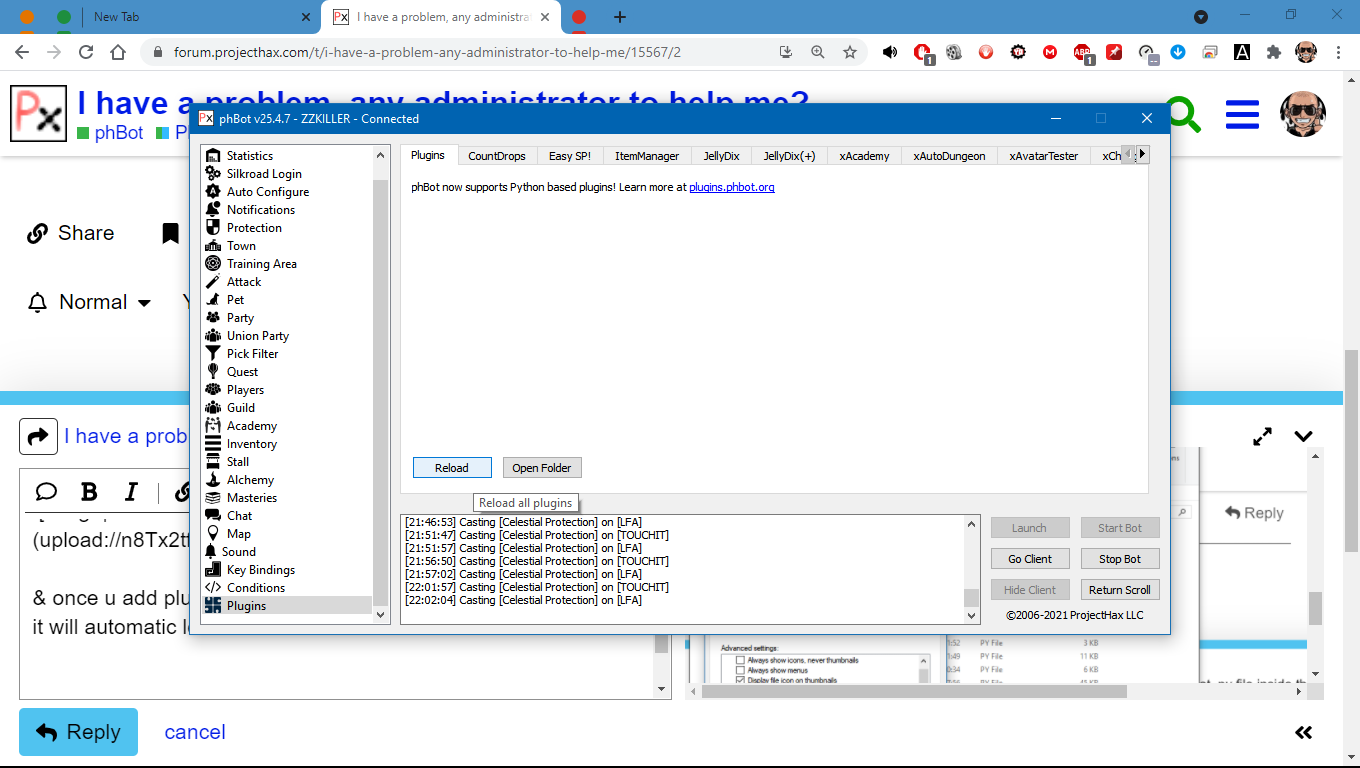Viewport: 1360px width, 768px height.
Task: Click the Stop Bot button
Action: pos(1119,559)
